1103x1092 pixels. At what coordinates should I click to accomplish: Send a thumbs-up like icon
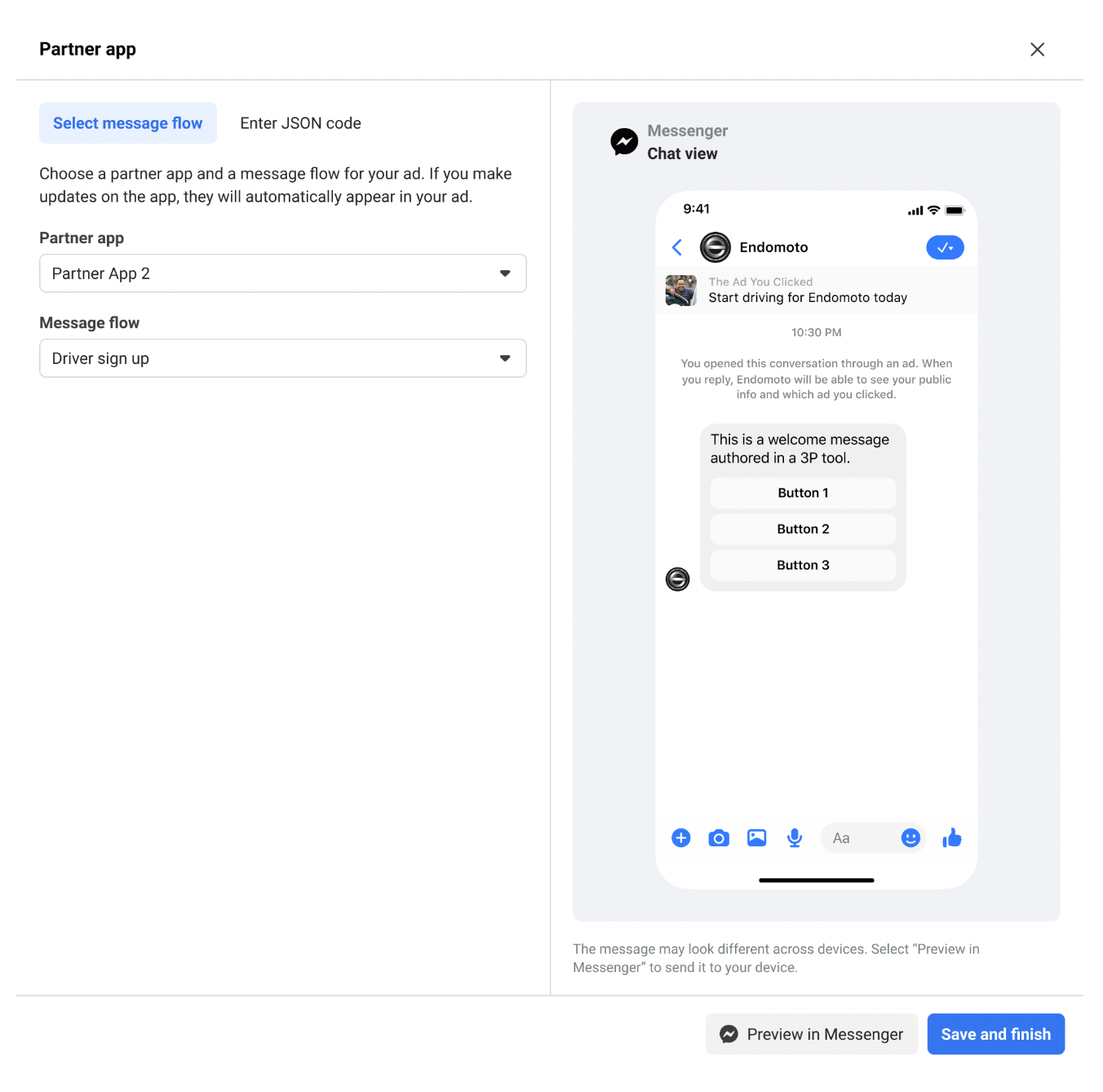tap(952, 837)
